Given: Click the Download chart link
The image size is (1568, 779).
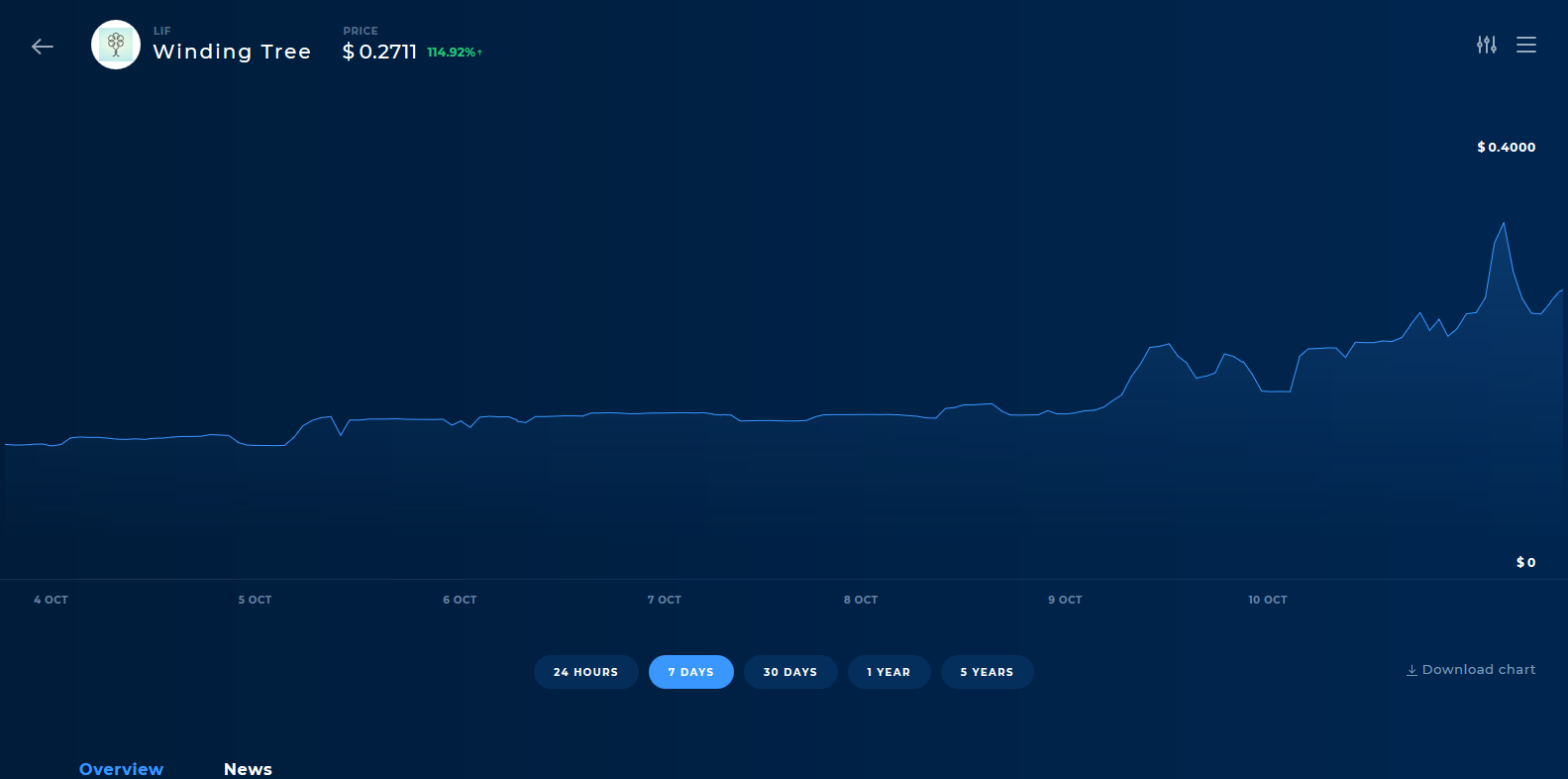Looking at the screenshot, I should [1471, 670].
